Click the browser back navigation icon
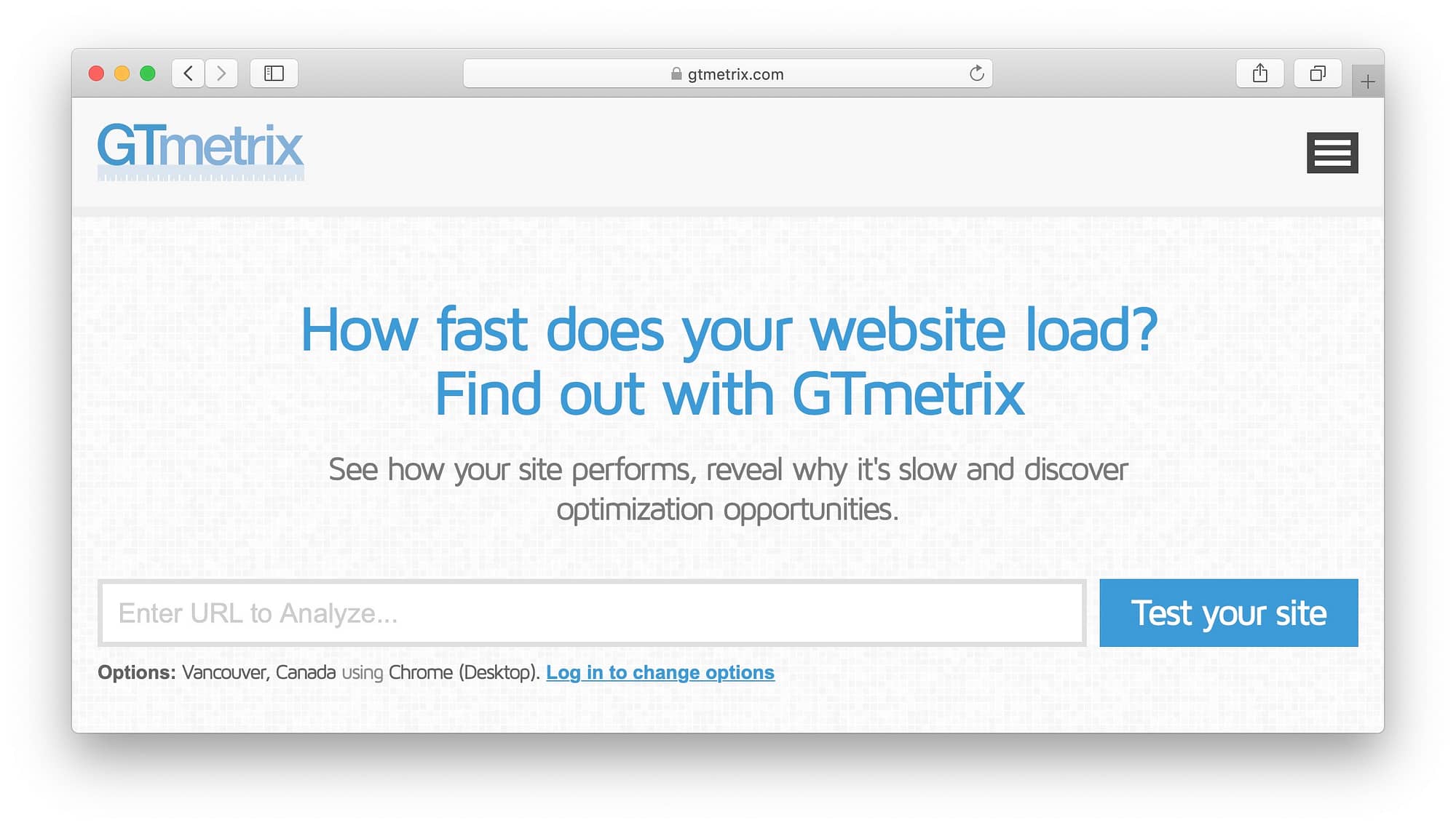Viewport: 1456px width, 828px height. (x=190, y=73)
